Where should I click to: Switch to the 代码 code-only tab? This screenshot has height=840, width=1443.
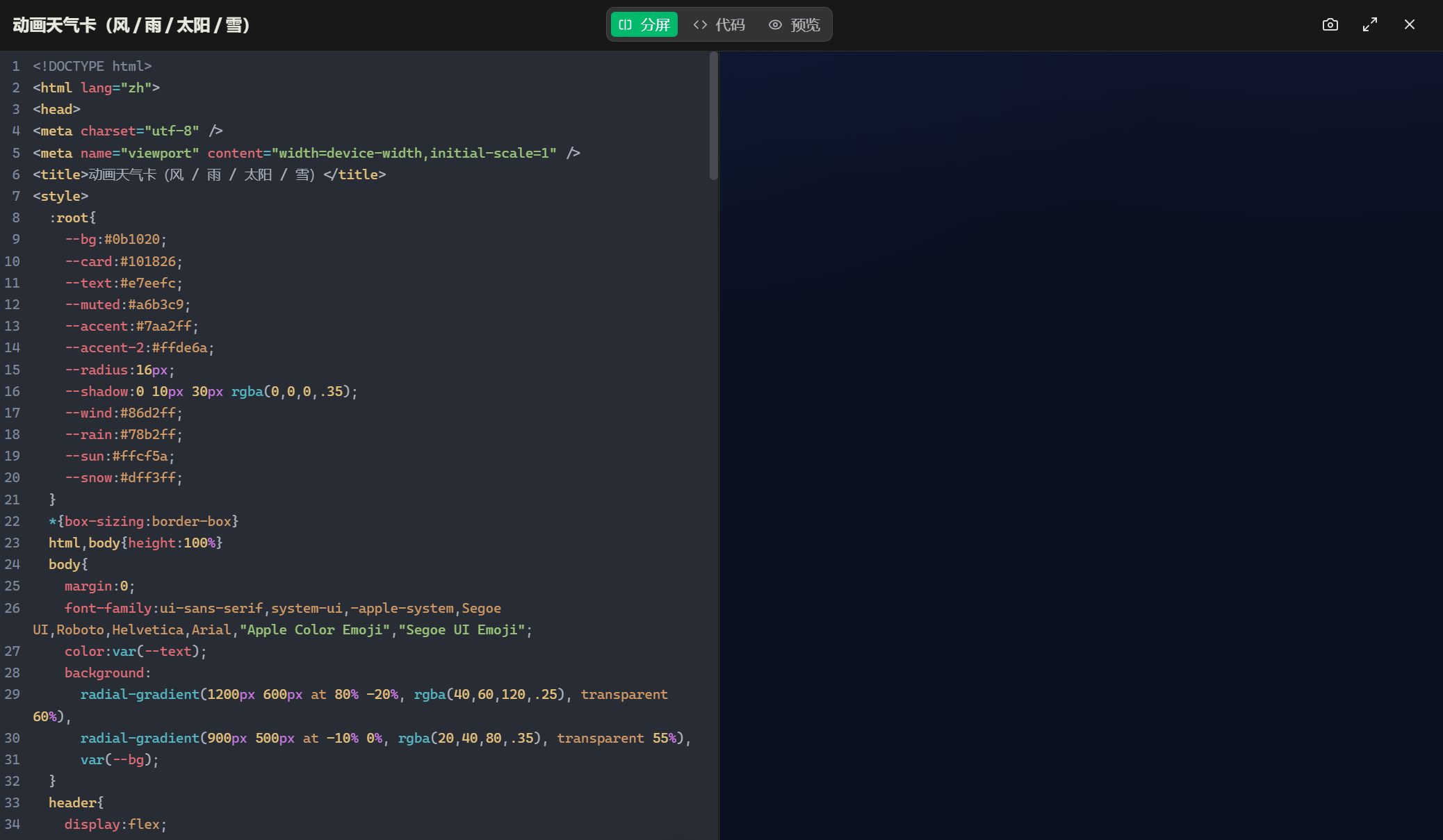tap(719, 25)
